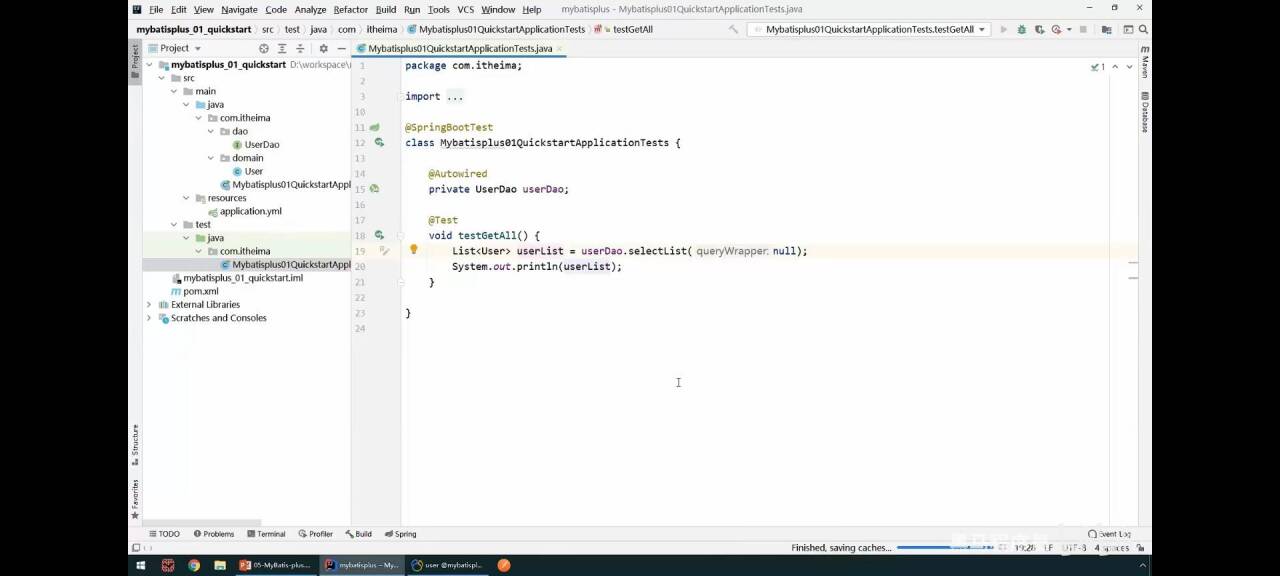Open the profiler run options dropdown arrow

[x=1069, y=29]
